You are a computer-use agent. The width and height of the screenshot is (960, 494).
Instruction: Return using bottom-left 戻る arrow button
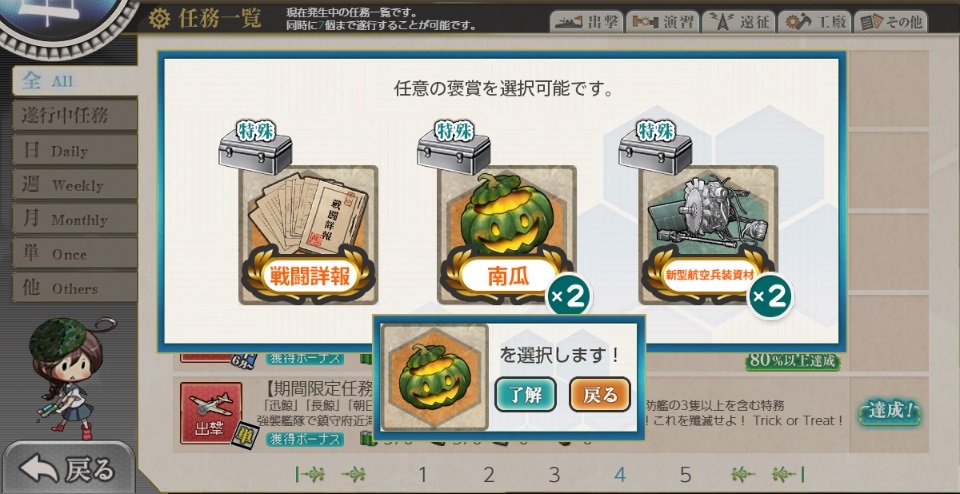[x=67, y=468]
